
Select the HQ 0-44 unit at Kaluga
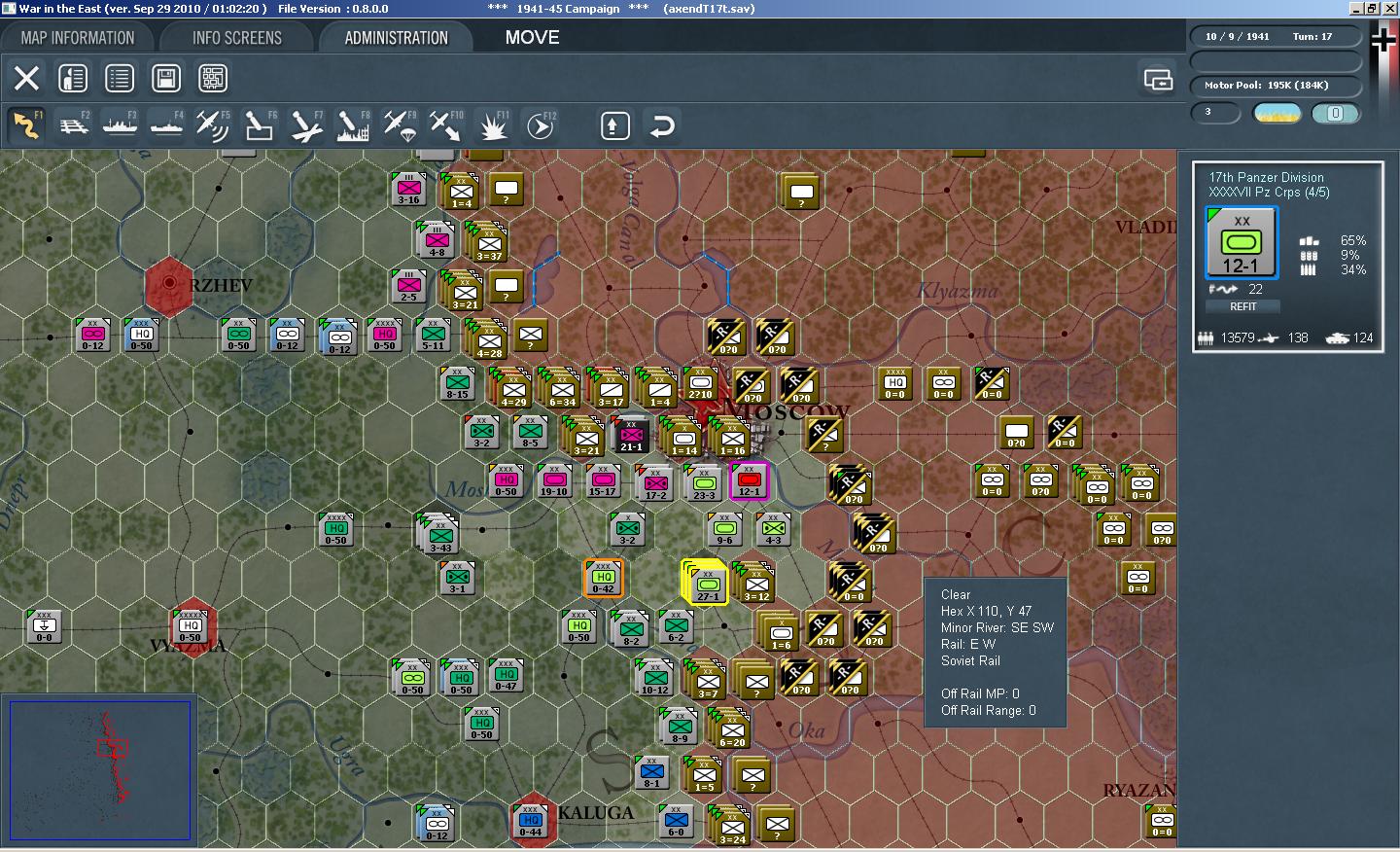click(530, 821)
